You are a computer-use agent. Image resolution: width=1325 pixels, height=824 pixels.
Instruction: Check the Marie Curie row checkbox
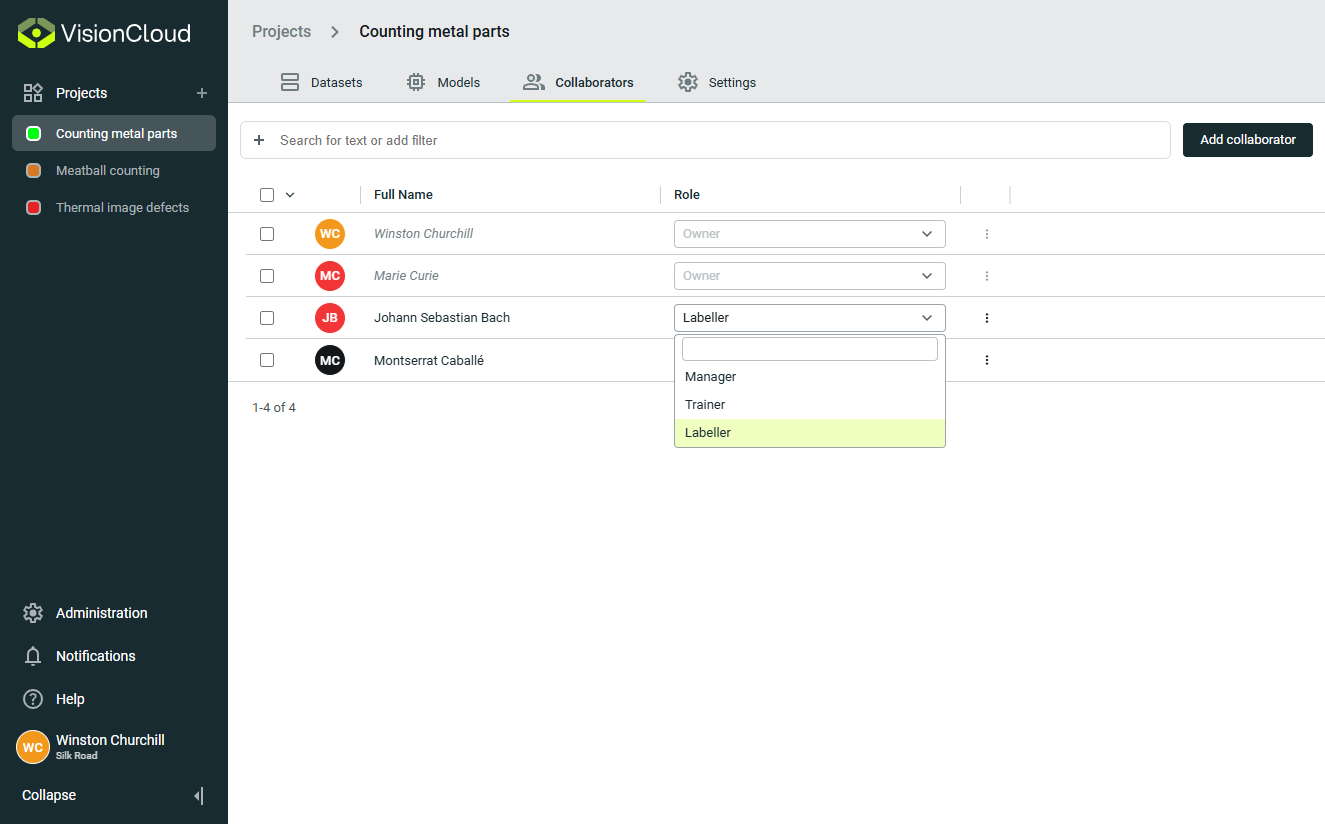coord(267,276)
